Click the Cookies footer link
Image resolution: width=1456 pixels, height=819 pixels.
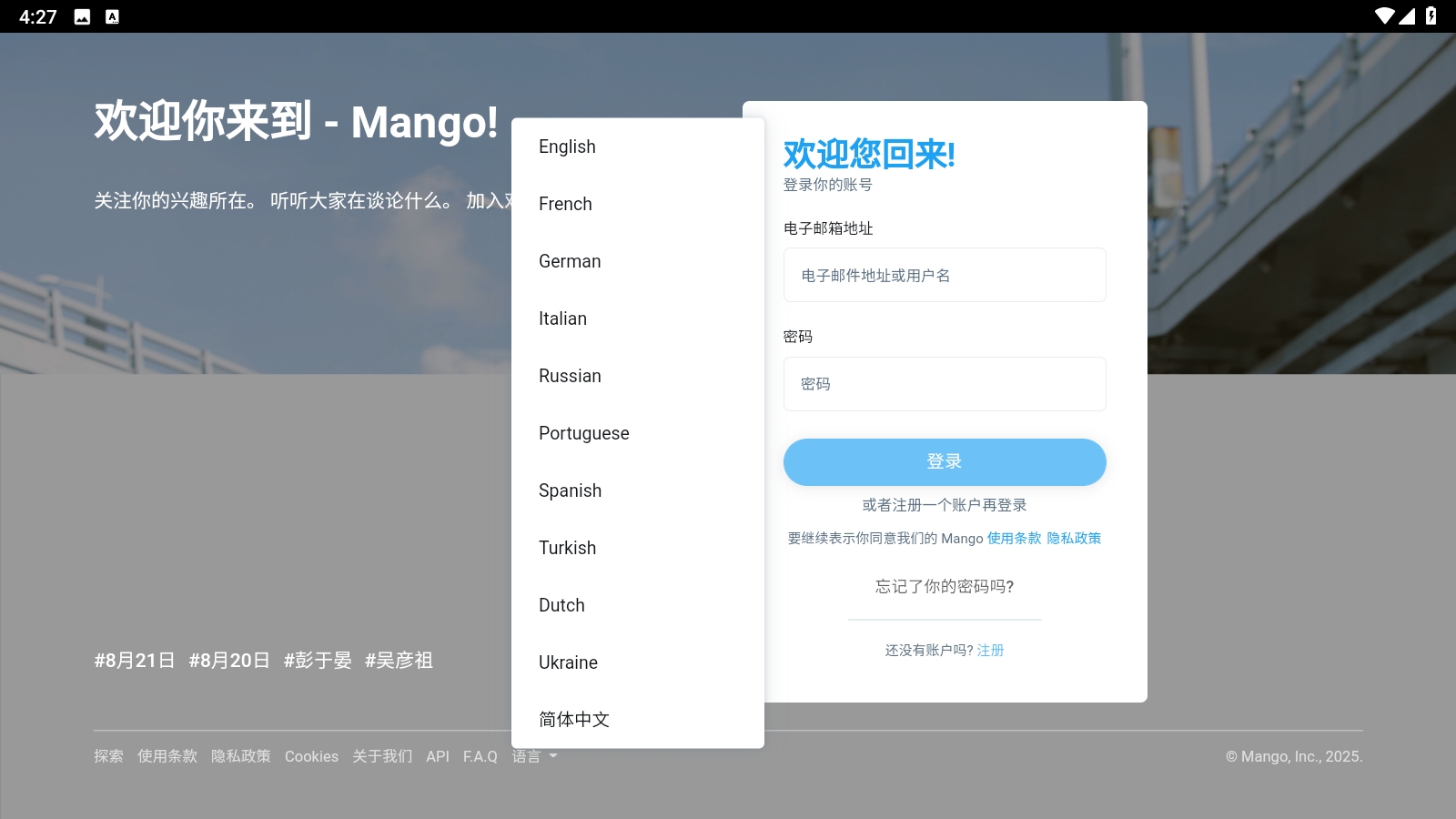pyautogui.click(x=311, y=756)
